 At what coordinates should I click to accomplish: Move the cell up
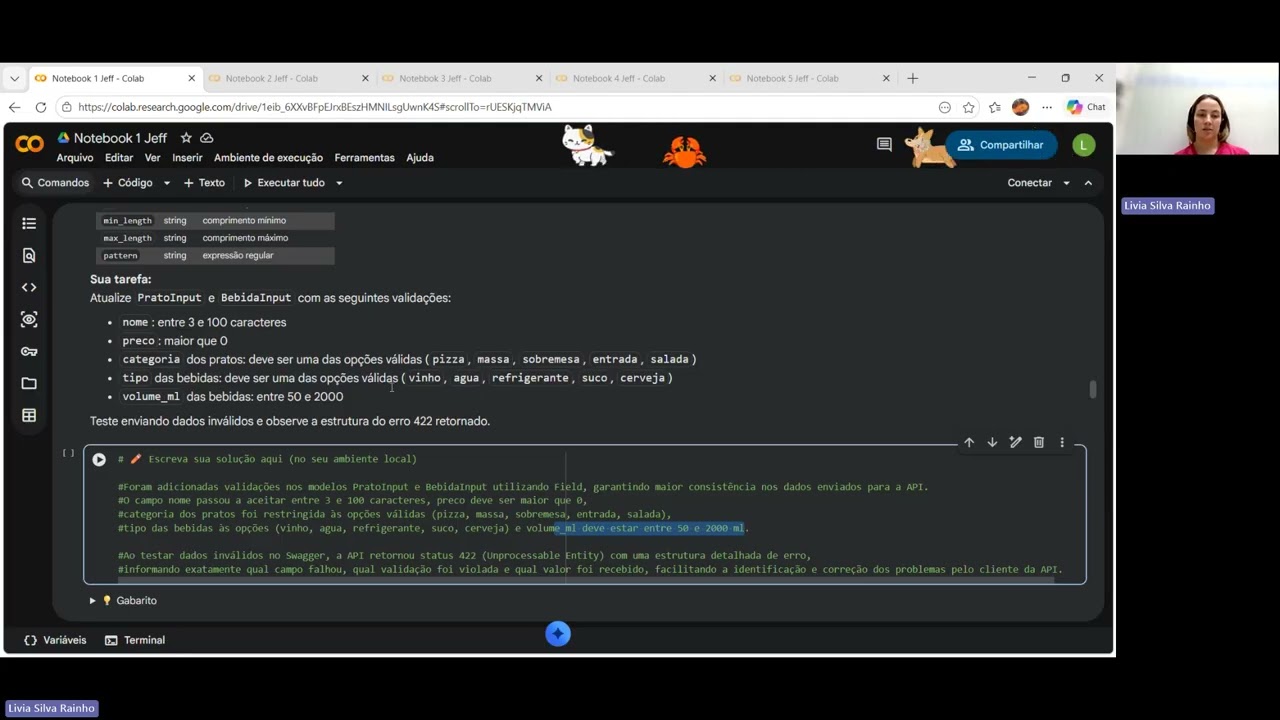coord(969,442)
